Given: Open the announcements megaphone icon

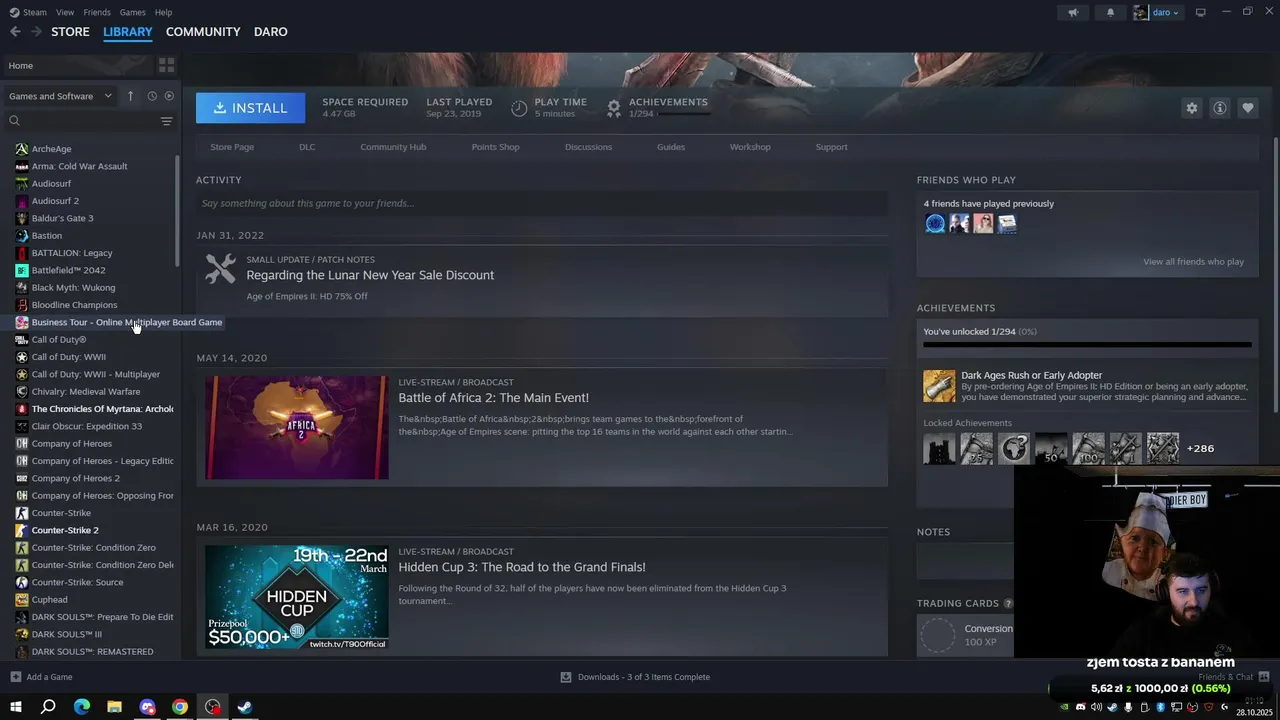Looking at the screenshot, I should click(1073, 12).
